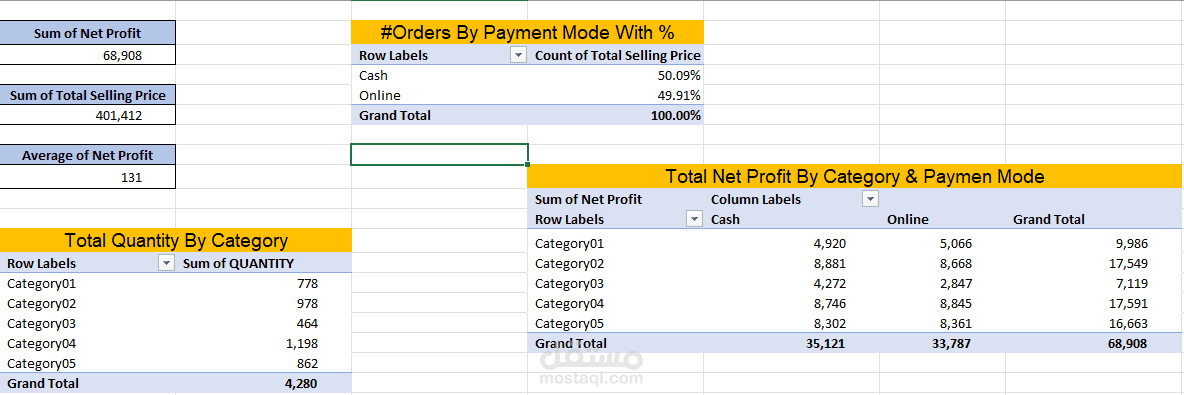Select the 401,412 value cell
This screenshot has height=395, width=1184.
click(88, 116)
